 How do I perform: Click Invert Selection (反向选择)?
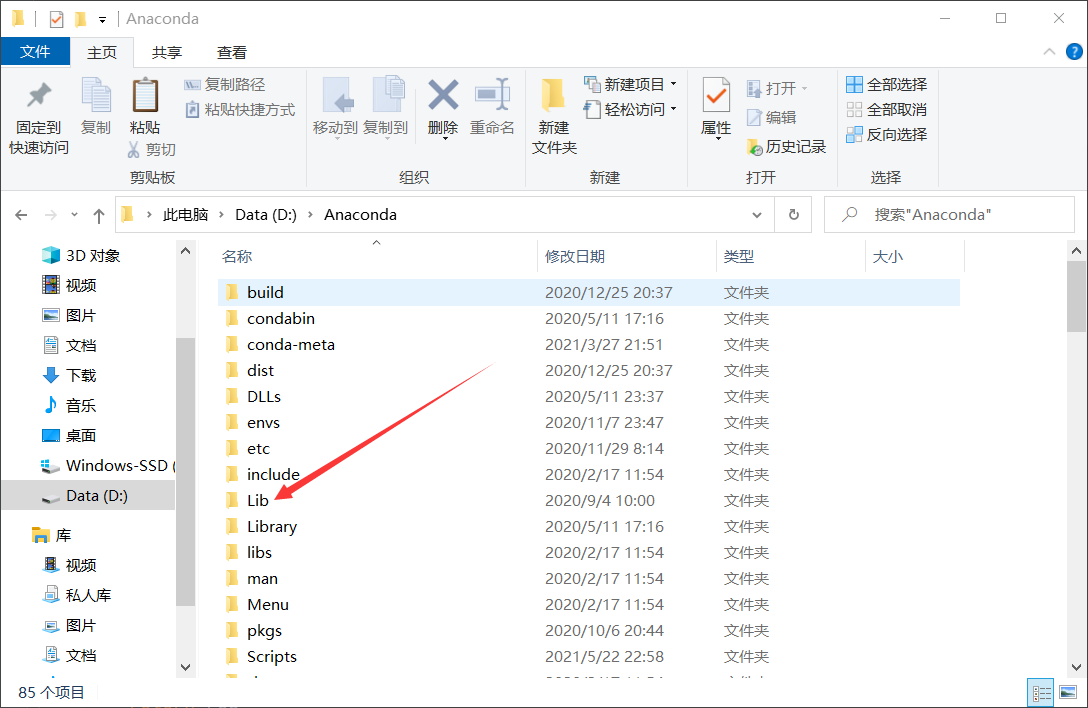[886, 135]
